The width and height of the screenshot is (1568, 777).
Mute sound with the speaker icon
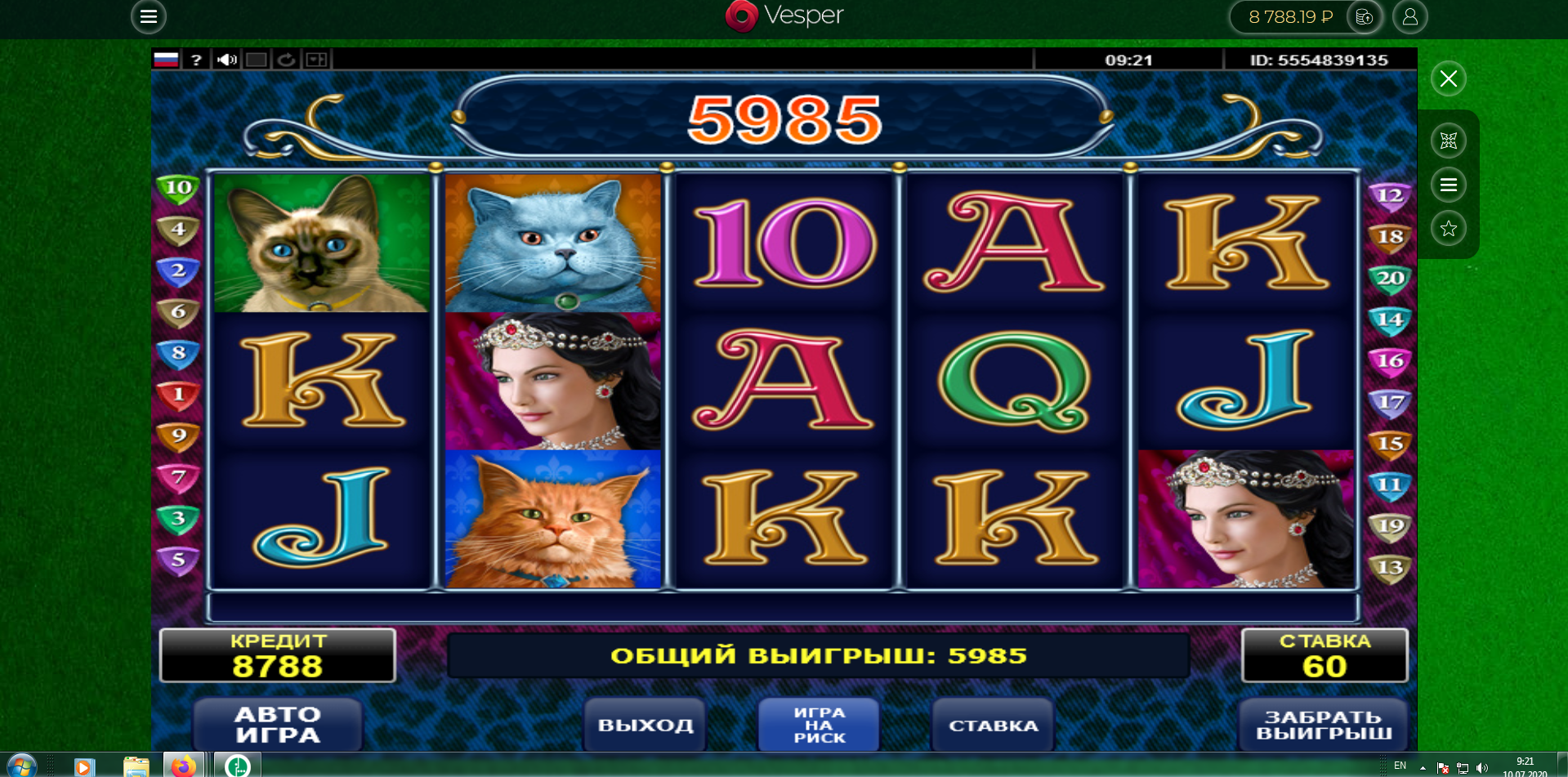(226, 60)
